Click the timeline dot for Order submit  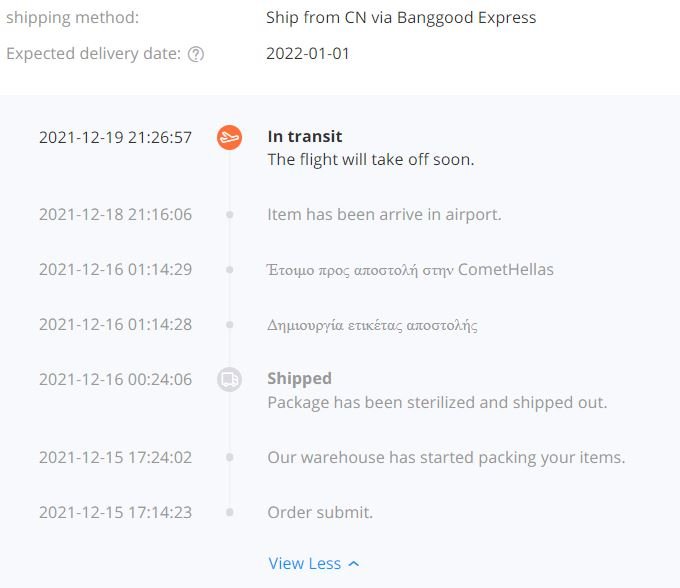(x=230, y=512)
